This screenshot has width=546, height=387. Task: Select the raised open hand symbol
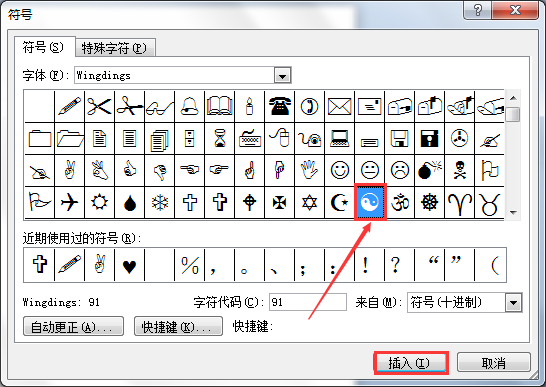pos(309,170)
